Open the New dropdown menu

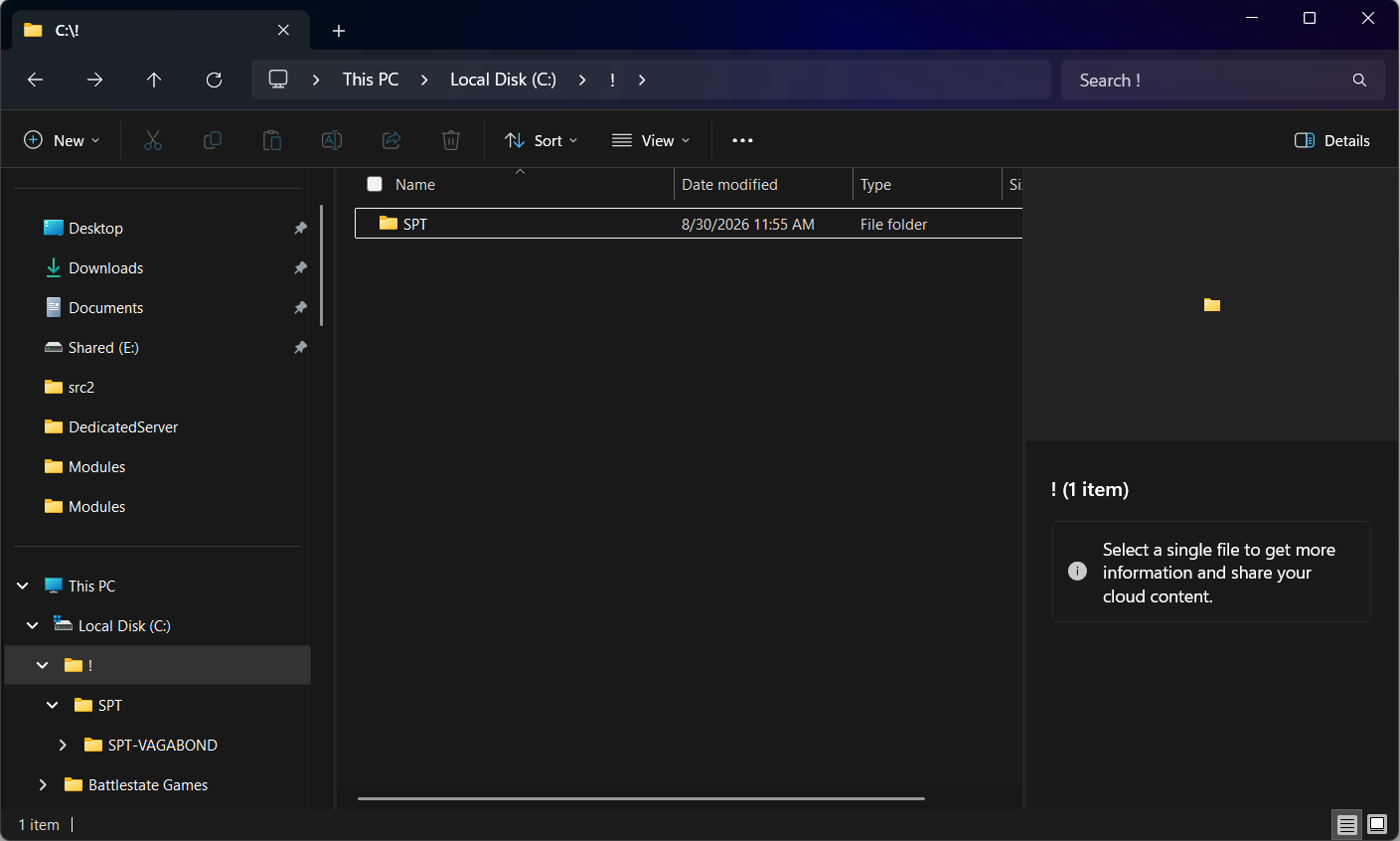[62, 140]
